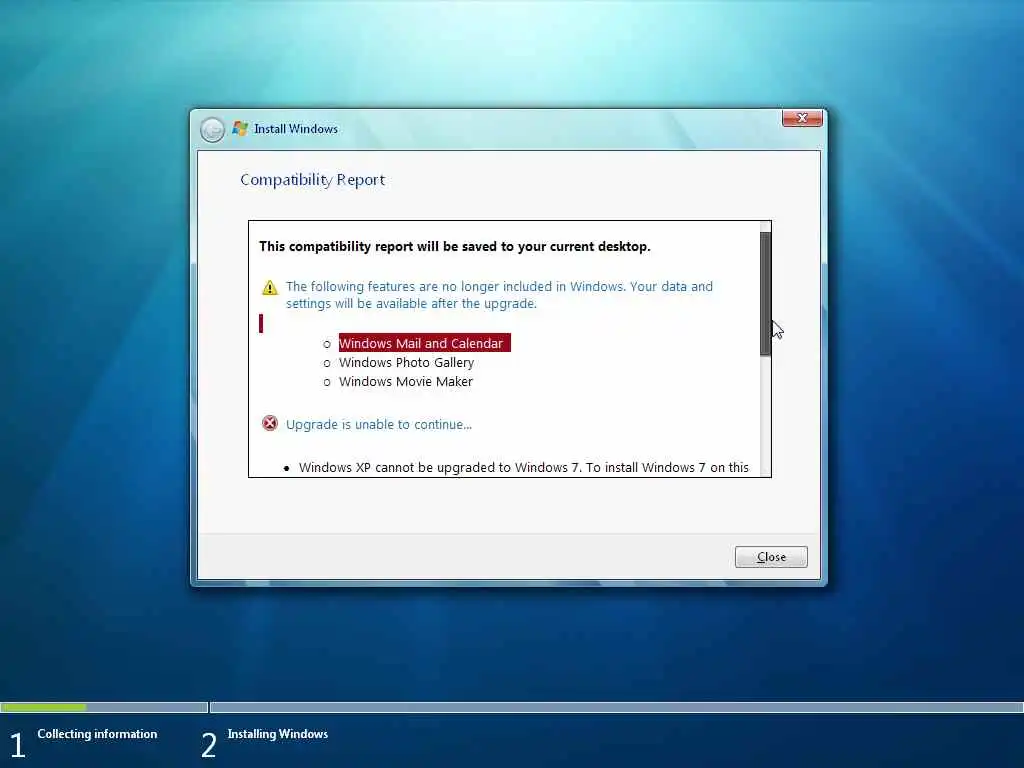Click the yellow warning triangle icon

pyautogui.click(x=270, y=287)
